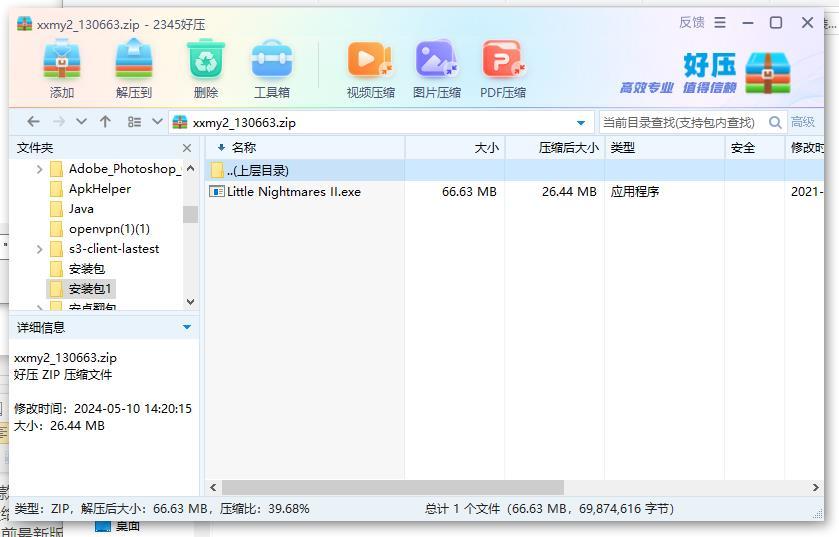The width and height of the screenshot is (839, 537).
Task: Open view mode dropdown chevron
Action: [x=157, y=122]
